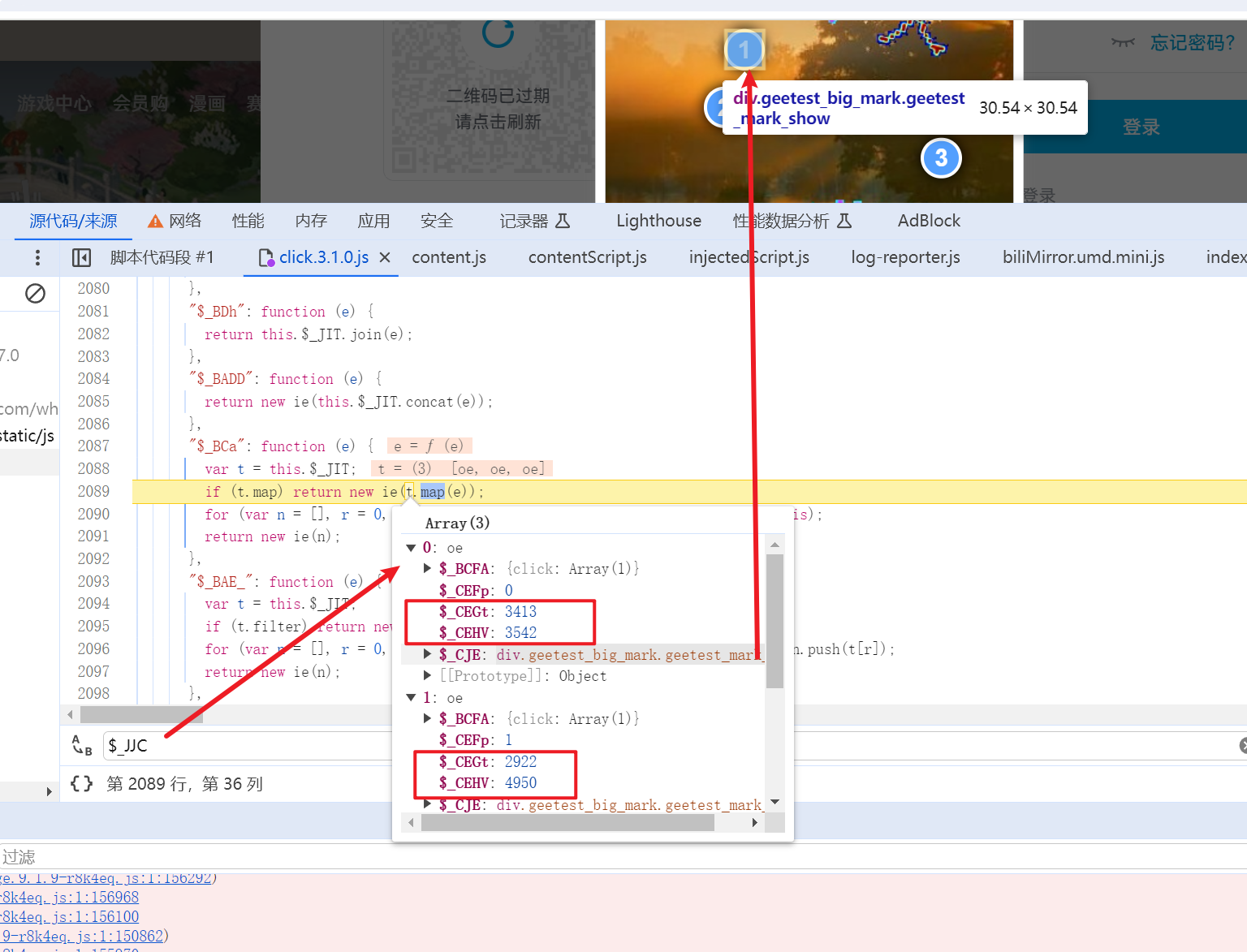This screenshot has width=1247, height=952.
Task: Expand the [[Prototype]]: Object entry
Action: click(427, 675)
